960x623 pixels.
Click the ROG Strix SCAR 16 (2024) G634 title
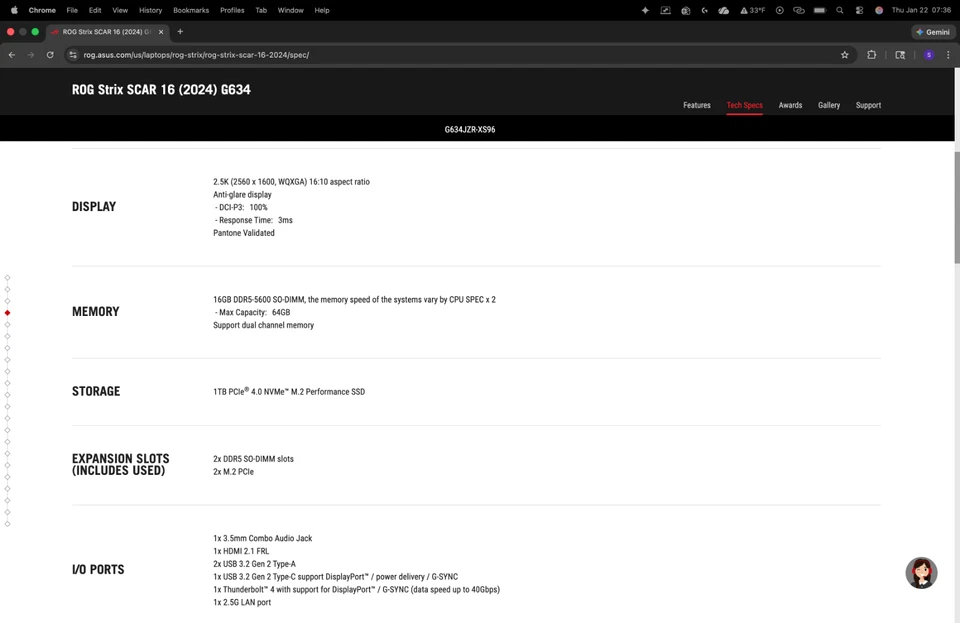point(161,89)
